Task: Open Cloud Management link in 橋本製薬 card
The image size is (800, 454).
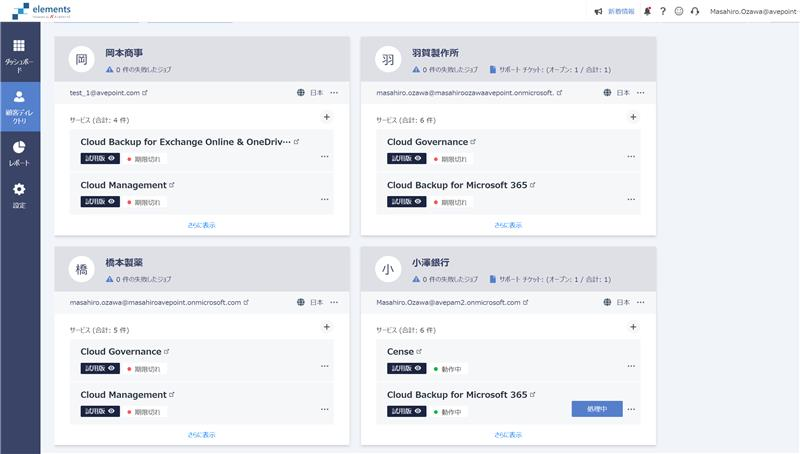Action: point(127,395)
